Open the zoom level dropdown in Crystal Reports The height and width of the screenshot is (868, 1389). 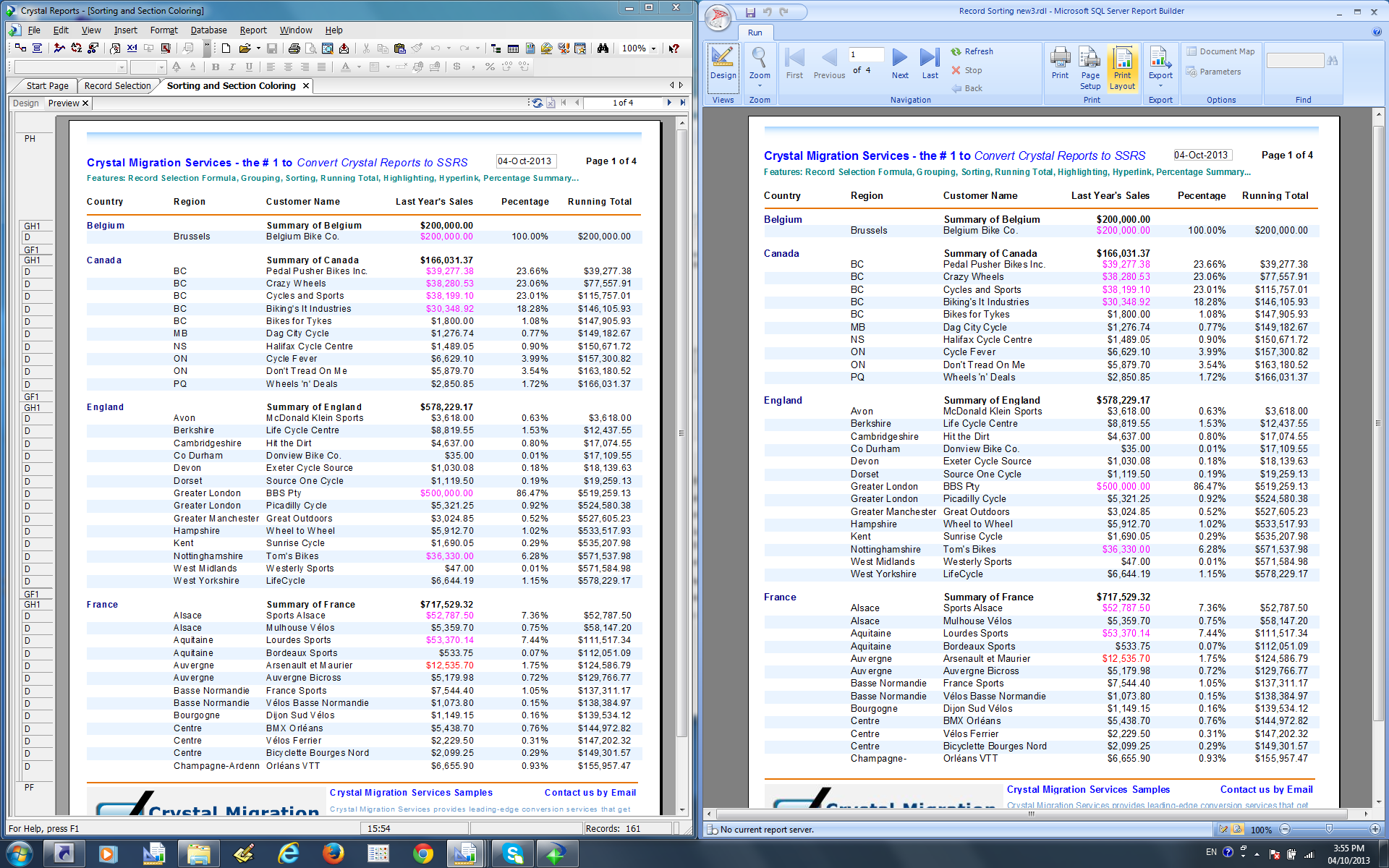(653, 48)
